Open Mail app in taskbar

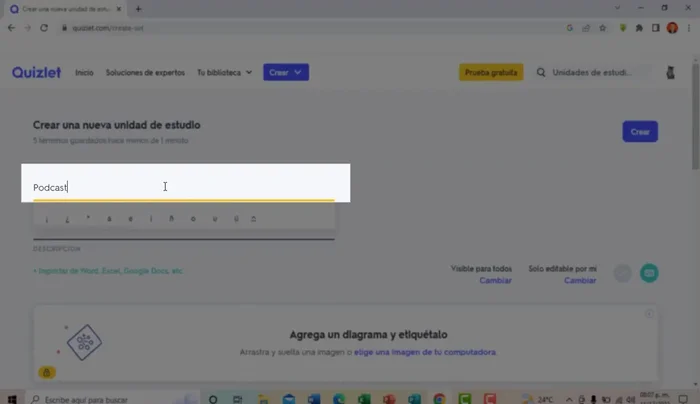point(288,399)
